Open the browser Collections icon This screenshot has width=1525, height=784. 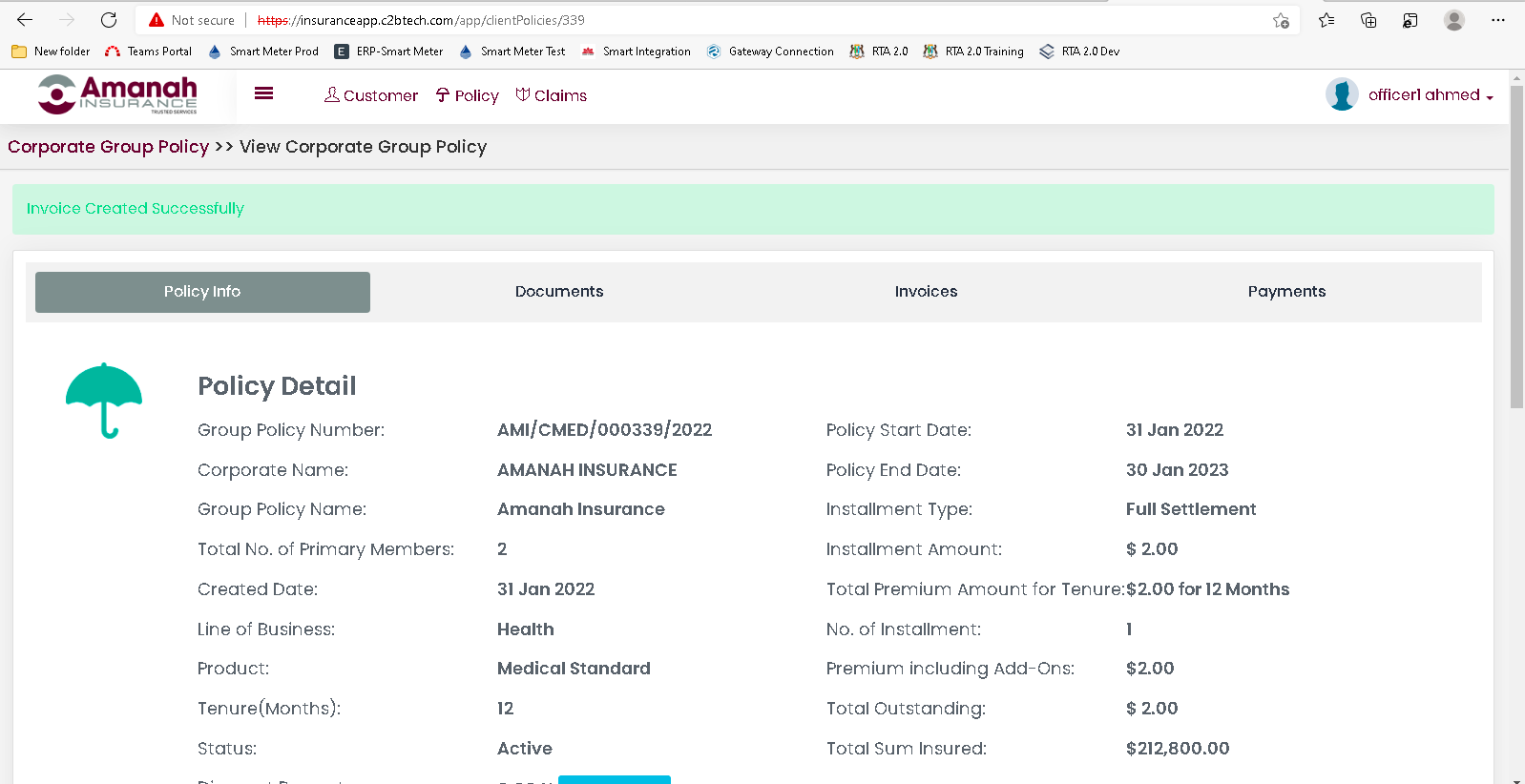(x=1368, y=20)
